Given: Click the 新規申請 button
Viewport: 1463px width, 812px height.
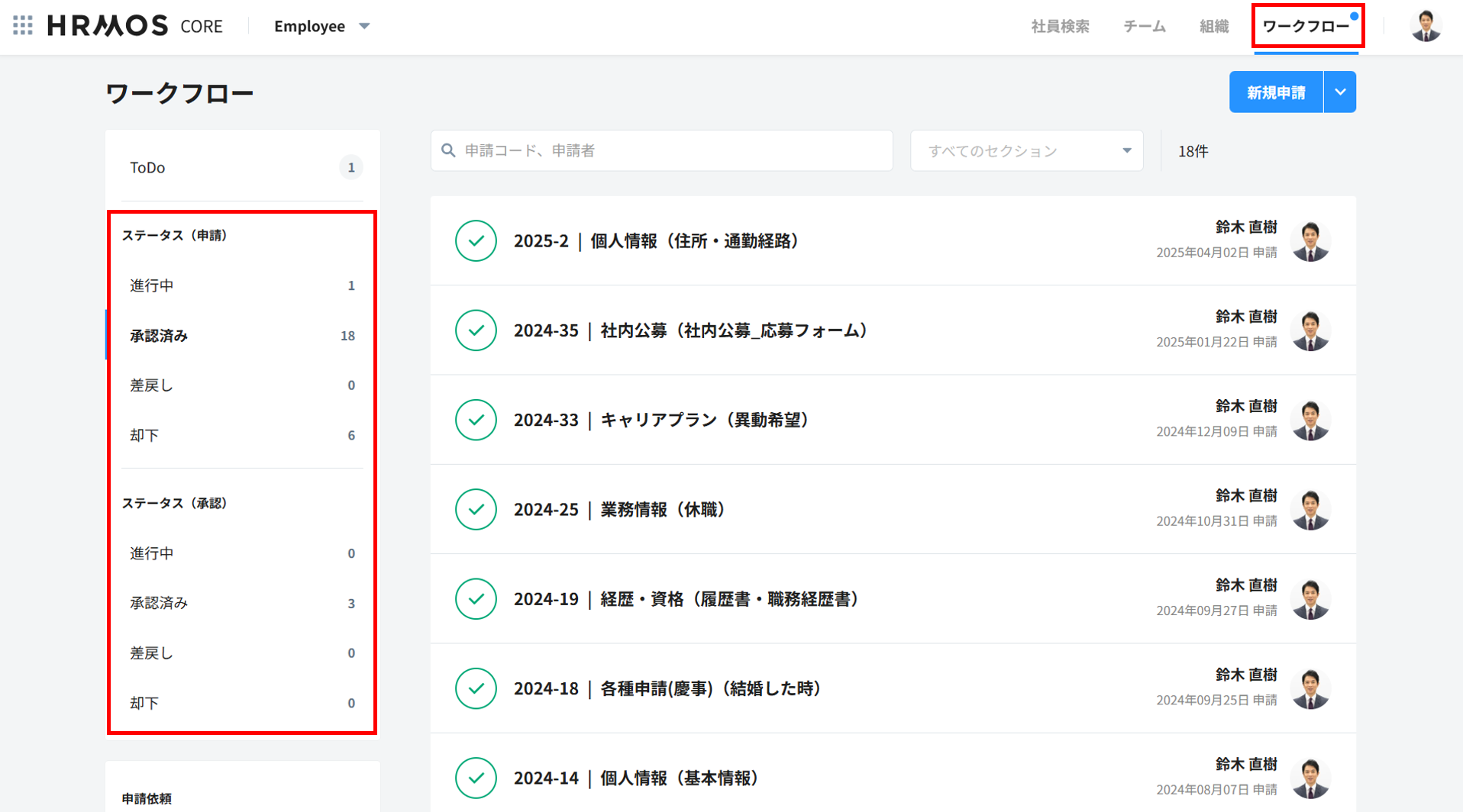Looking at the screenshot, I should pyautogui.click(x=1276, y=92).
